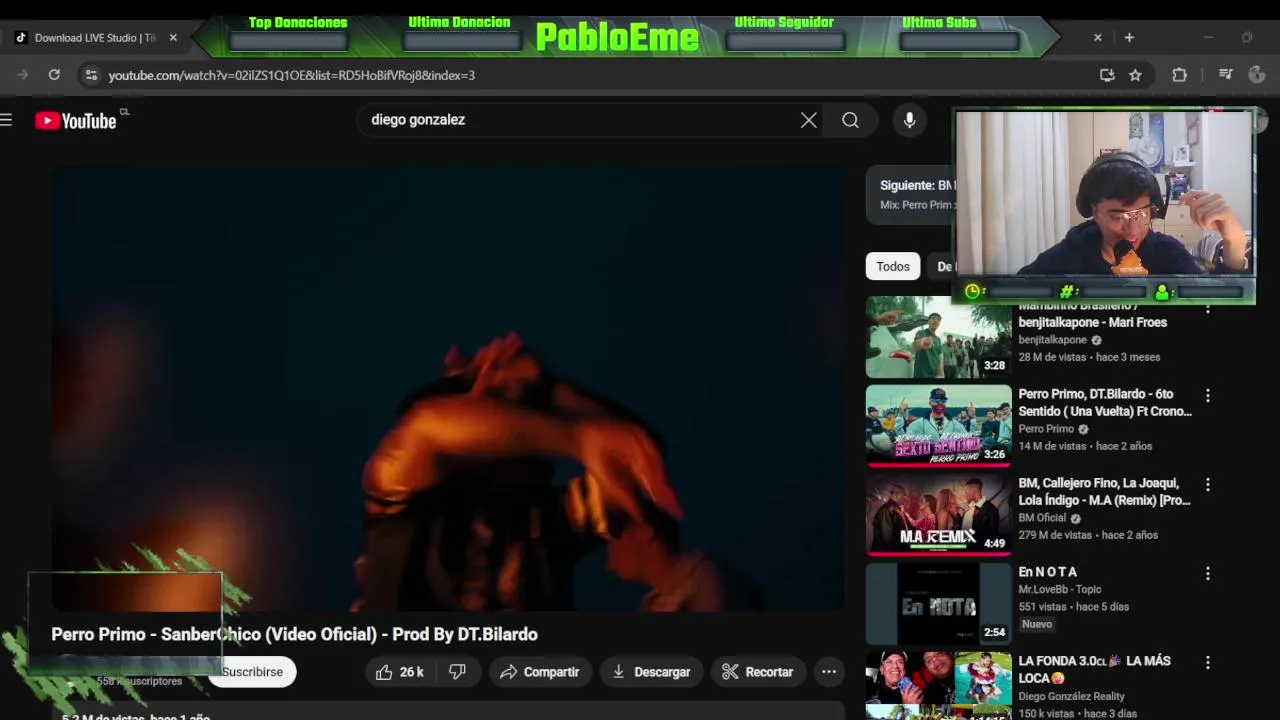Go forward with browser arrow
The image size is (1280, 720).
22,75
